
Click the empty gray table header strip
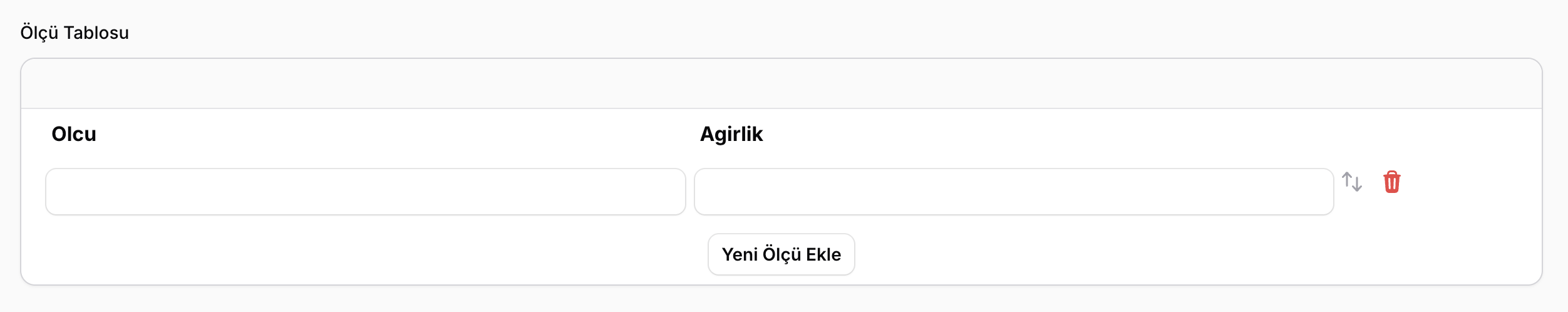coord(781,84)
